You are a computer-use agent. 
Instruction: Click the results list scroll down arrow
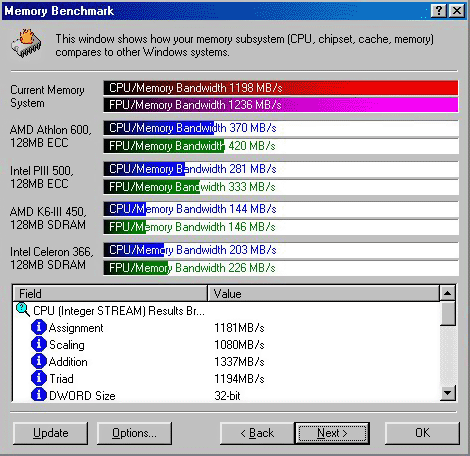click(447, 393)
